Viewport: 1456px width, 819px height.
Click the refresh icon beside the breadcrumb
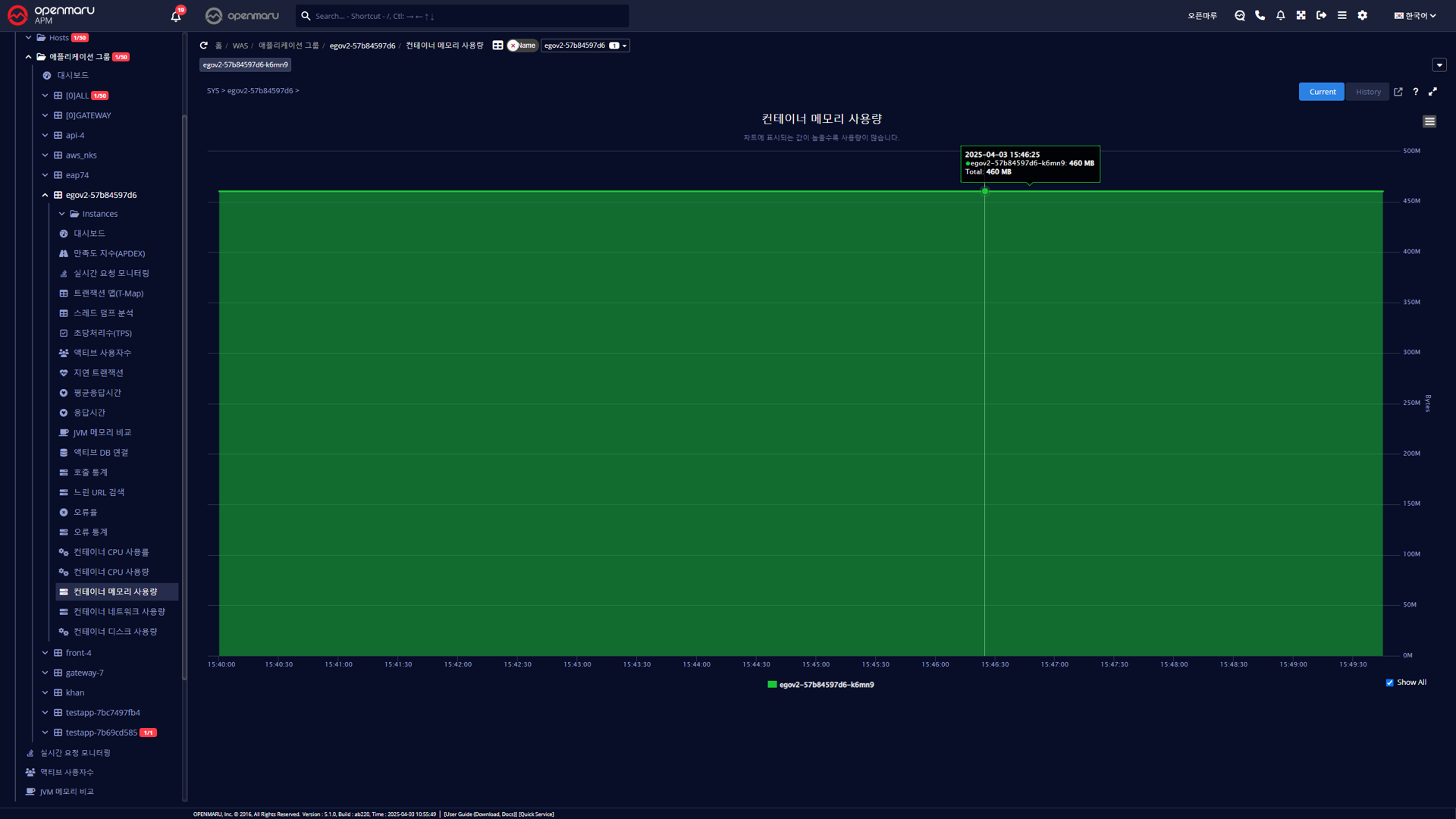click(x=203, y=45)
